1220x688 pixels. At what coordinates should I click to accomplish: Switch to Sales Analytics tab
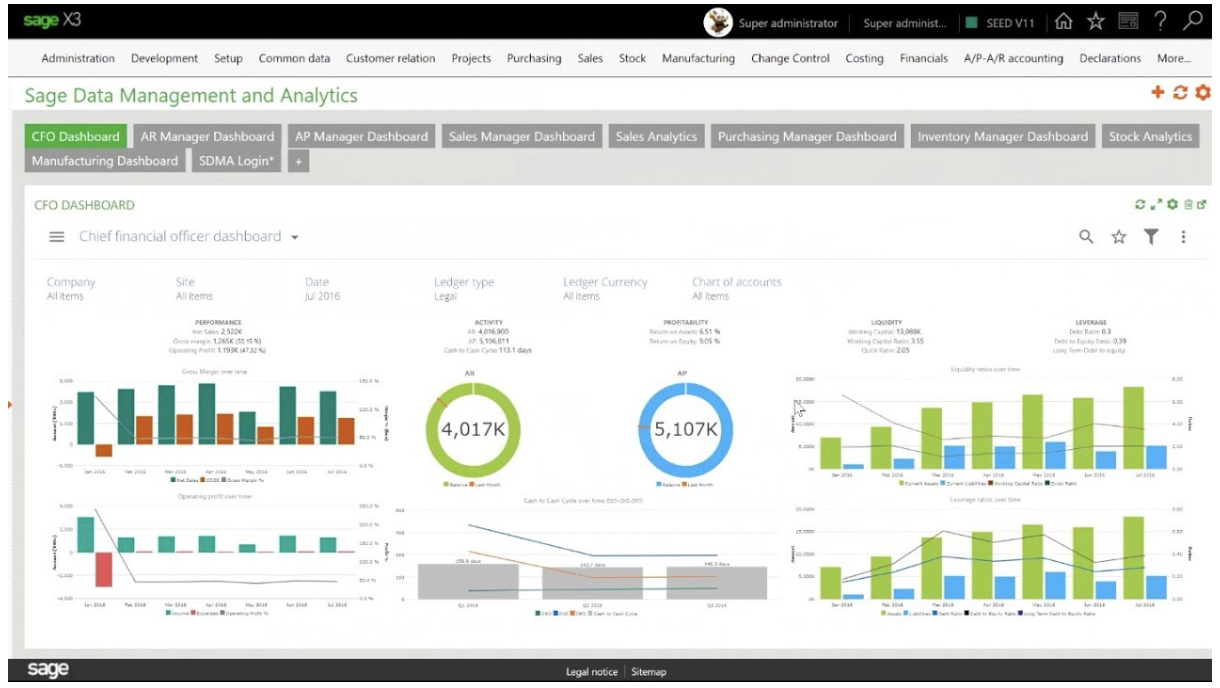[x=656, y=137]
